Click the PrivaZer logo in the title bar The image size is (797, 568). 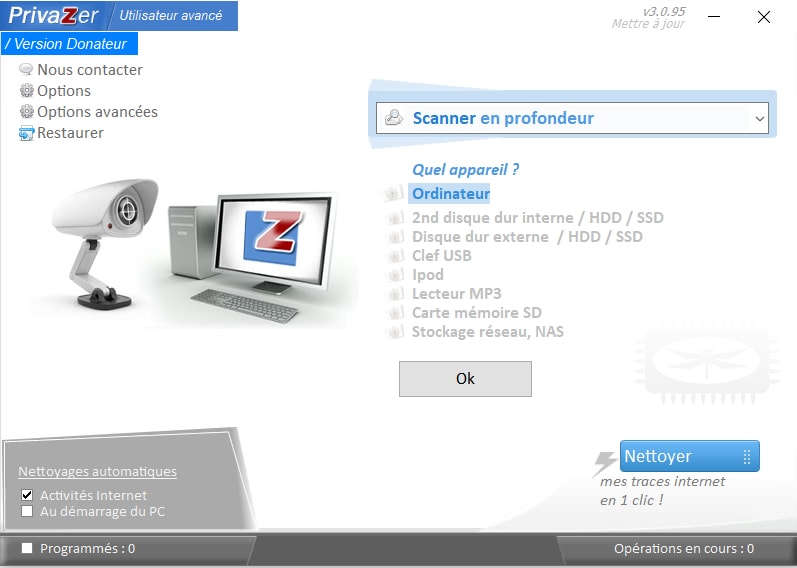53,15
